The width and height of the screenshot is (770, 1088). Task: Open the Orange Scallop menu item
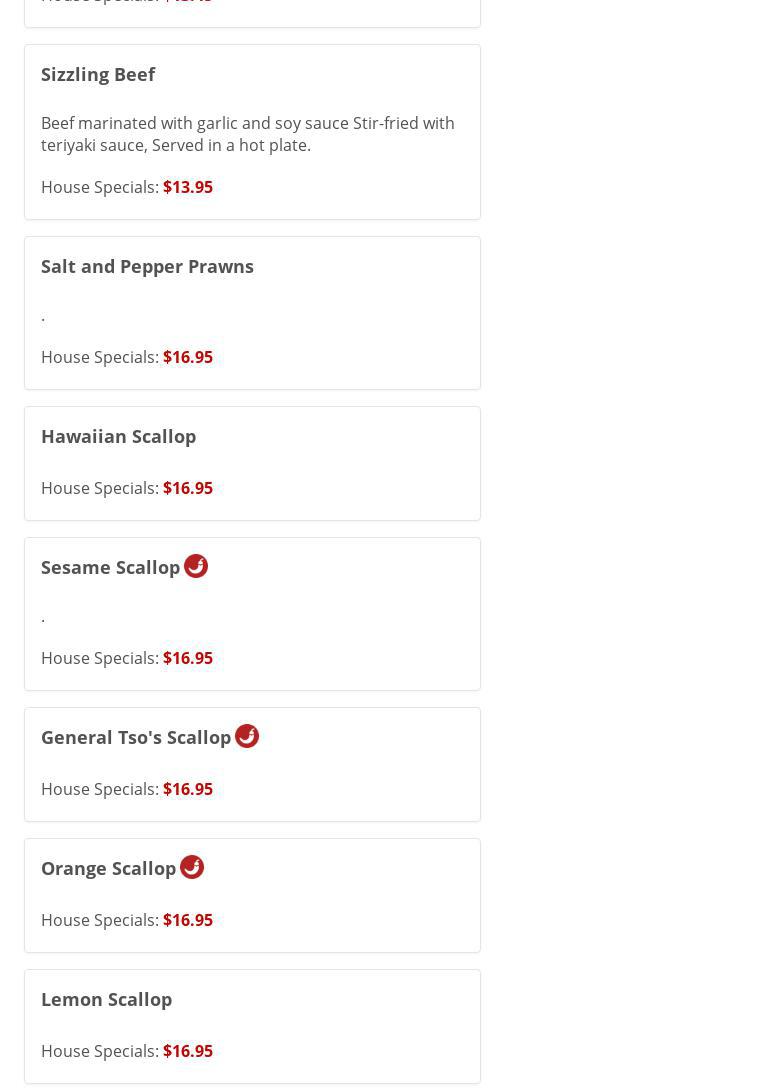click(x=108, y=868)
